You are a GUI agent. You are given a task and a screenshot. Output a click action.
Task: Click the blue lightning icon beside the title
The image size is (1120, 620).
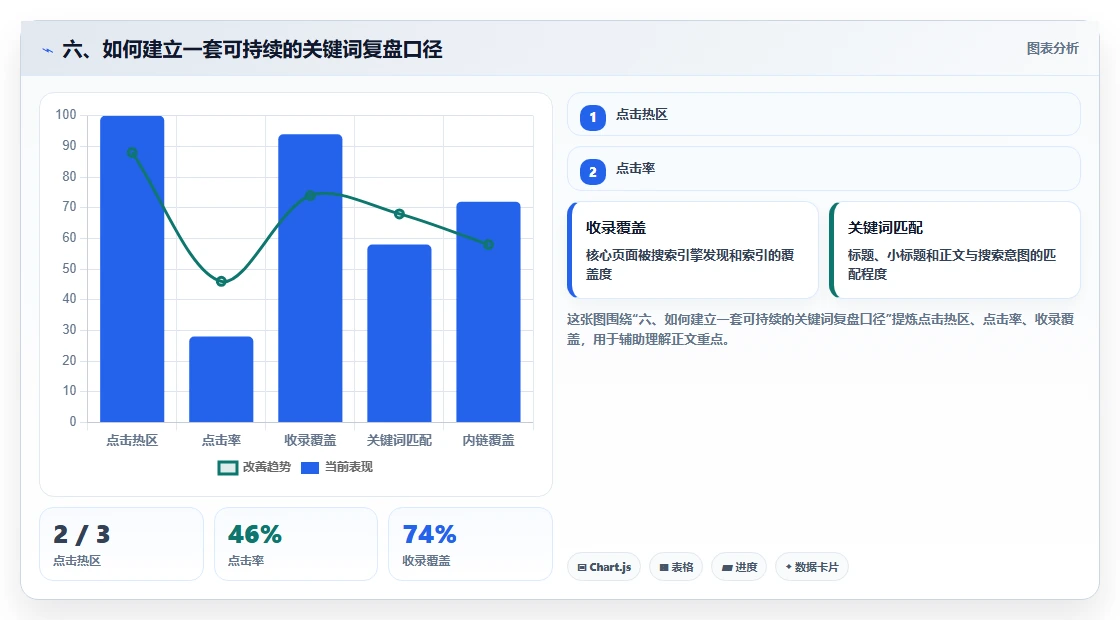47,50
